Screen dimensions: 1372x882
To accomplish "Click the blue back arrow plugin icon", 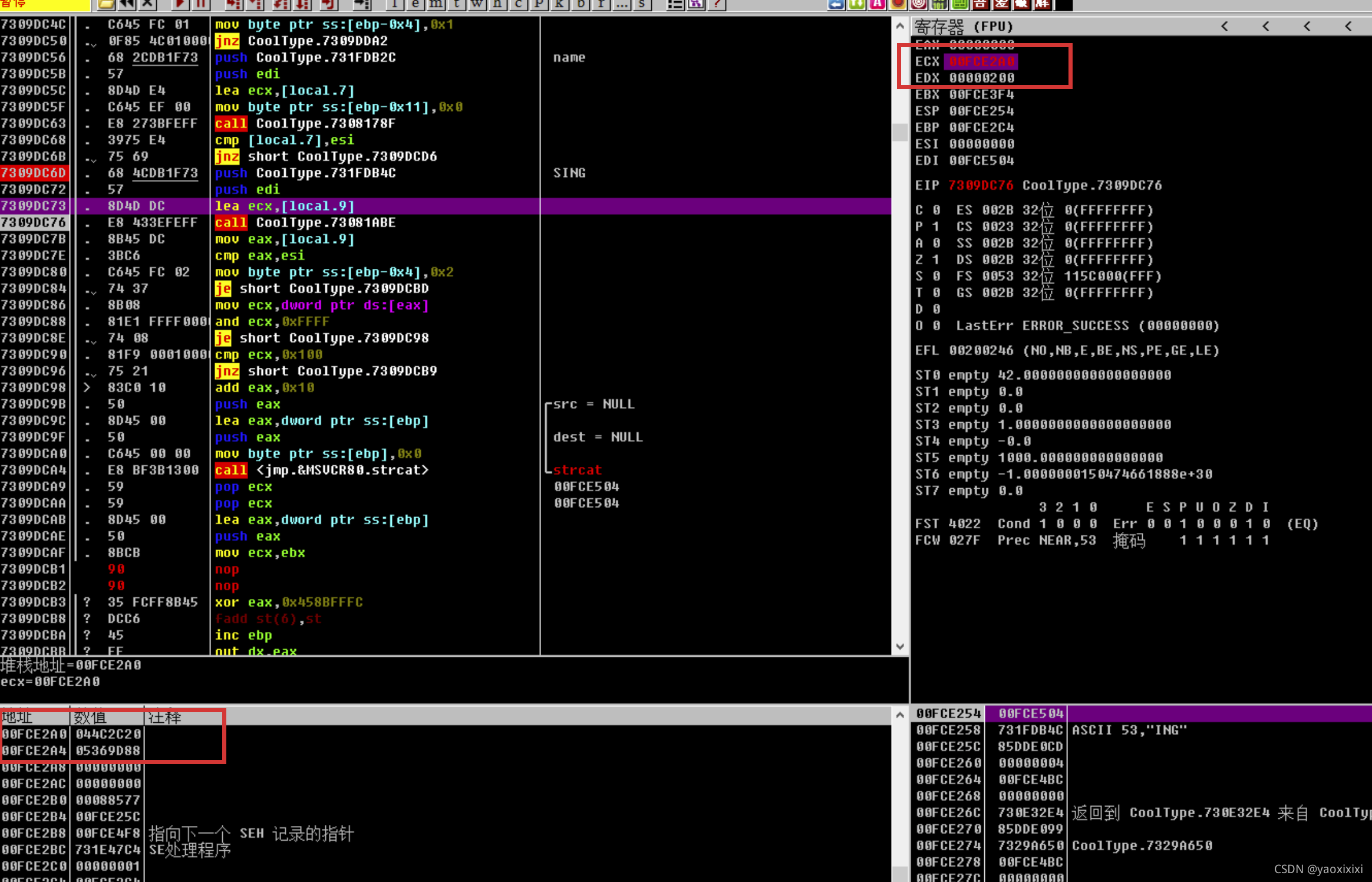I will click(x=836, y=5).
